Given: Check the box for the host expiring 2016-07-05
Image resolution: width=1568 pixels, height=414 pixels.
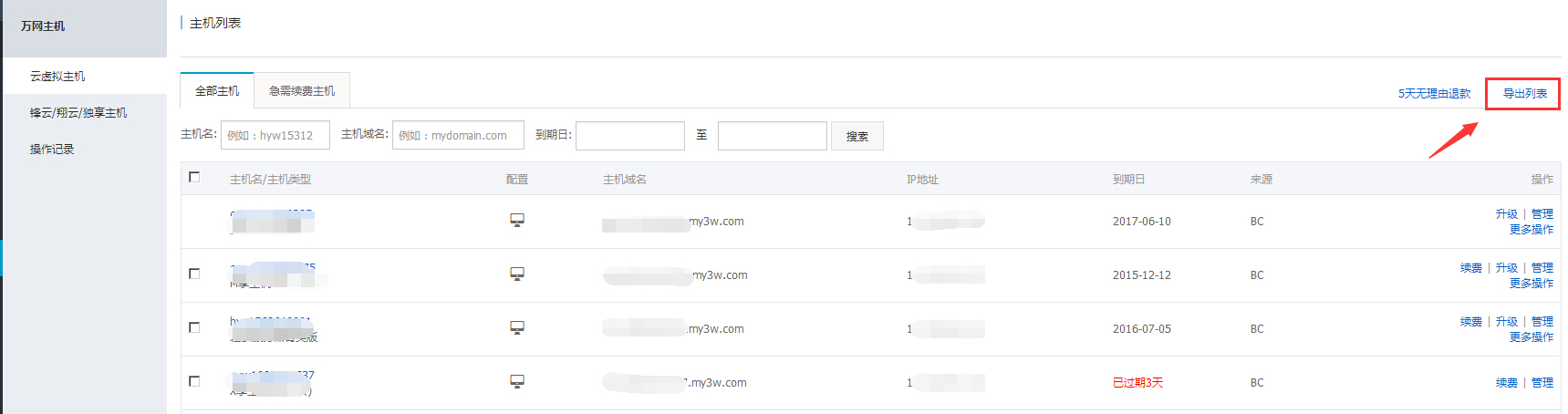Looking at the screenshot, I should (x=194, y=327).
